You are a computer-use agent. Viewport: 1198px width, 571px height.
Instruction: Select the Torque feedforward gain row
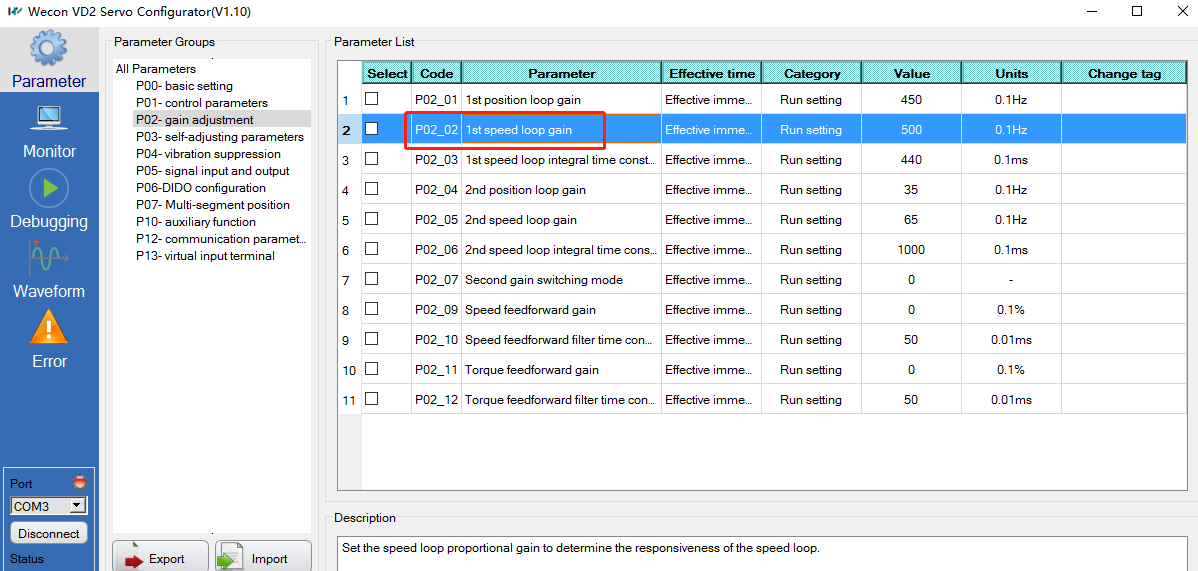coord(531,370)
